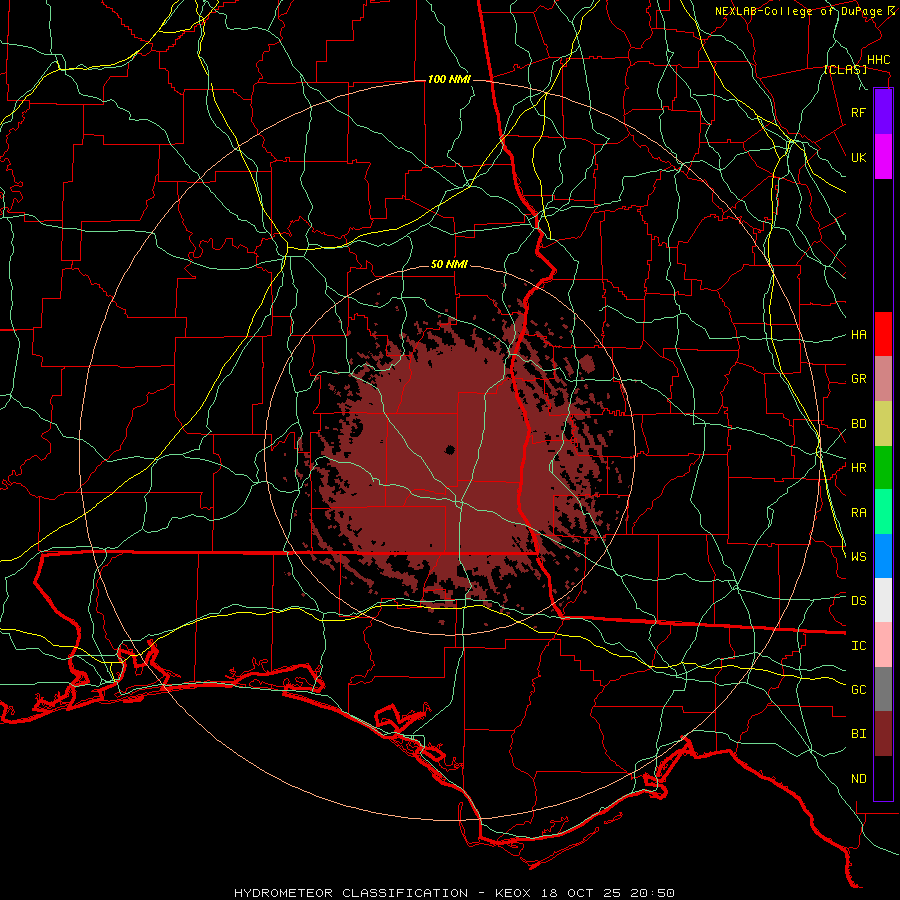Screen dimensions: 900x900
Task: Click the GR legend label
Action: (x=858, y=379)
